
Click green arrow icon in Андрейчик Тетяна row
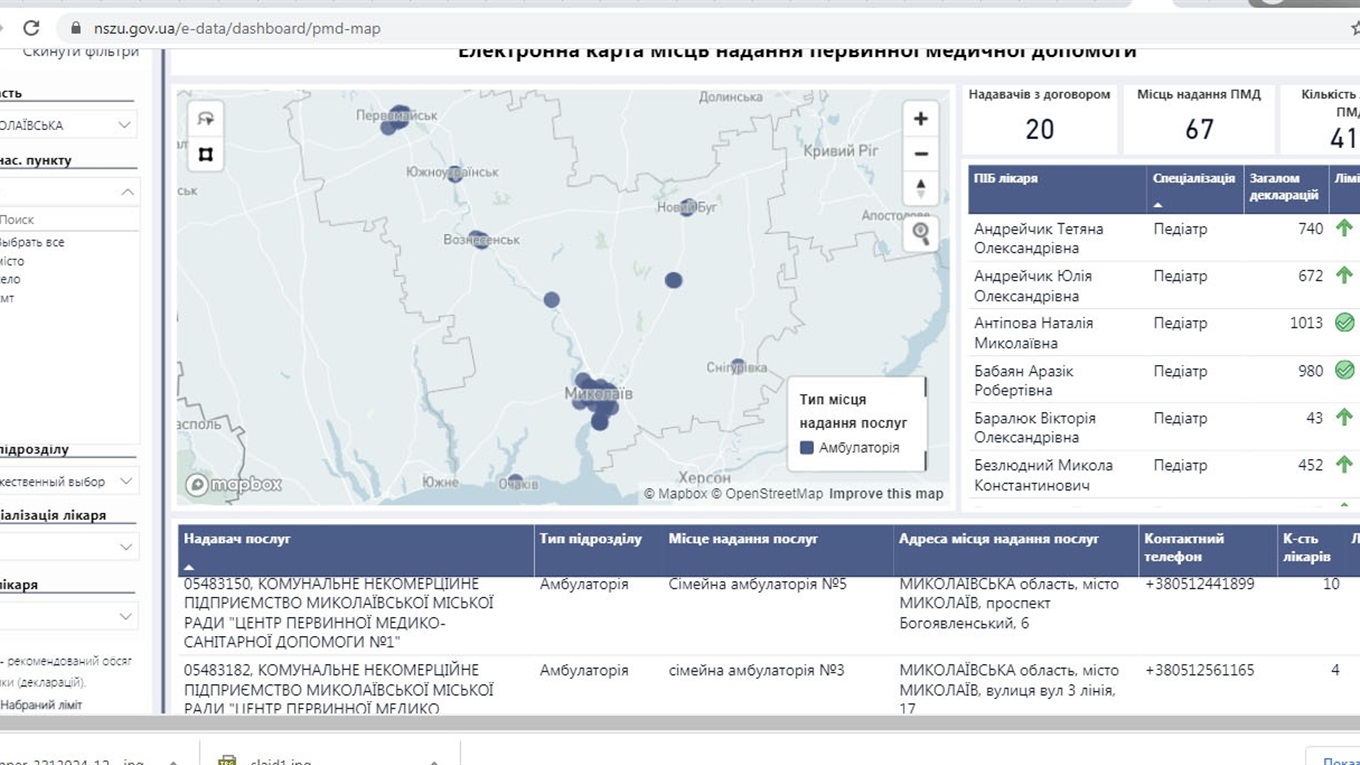click(x=1344, y=228)
